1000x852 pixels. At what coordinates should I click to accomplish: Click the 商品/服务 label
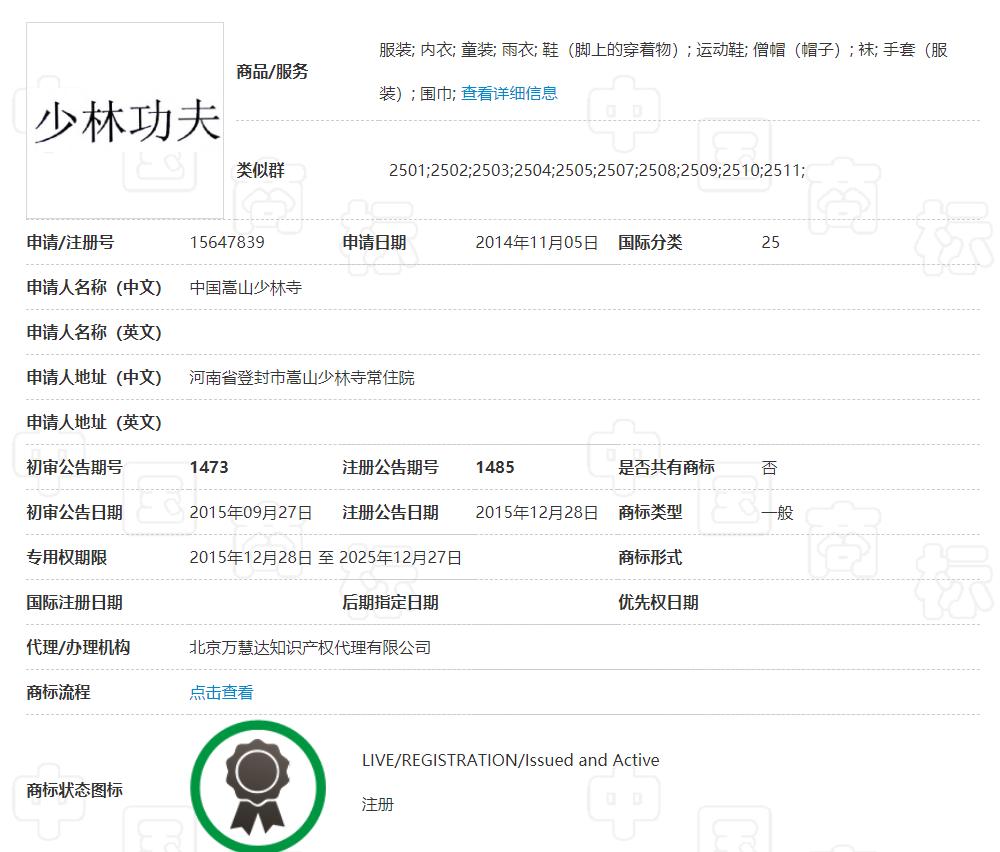click(272, 71)
